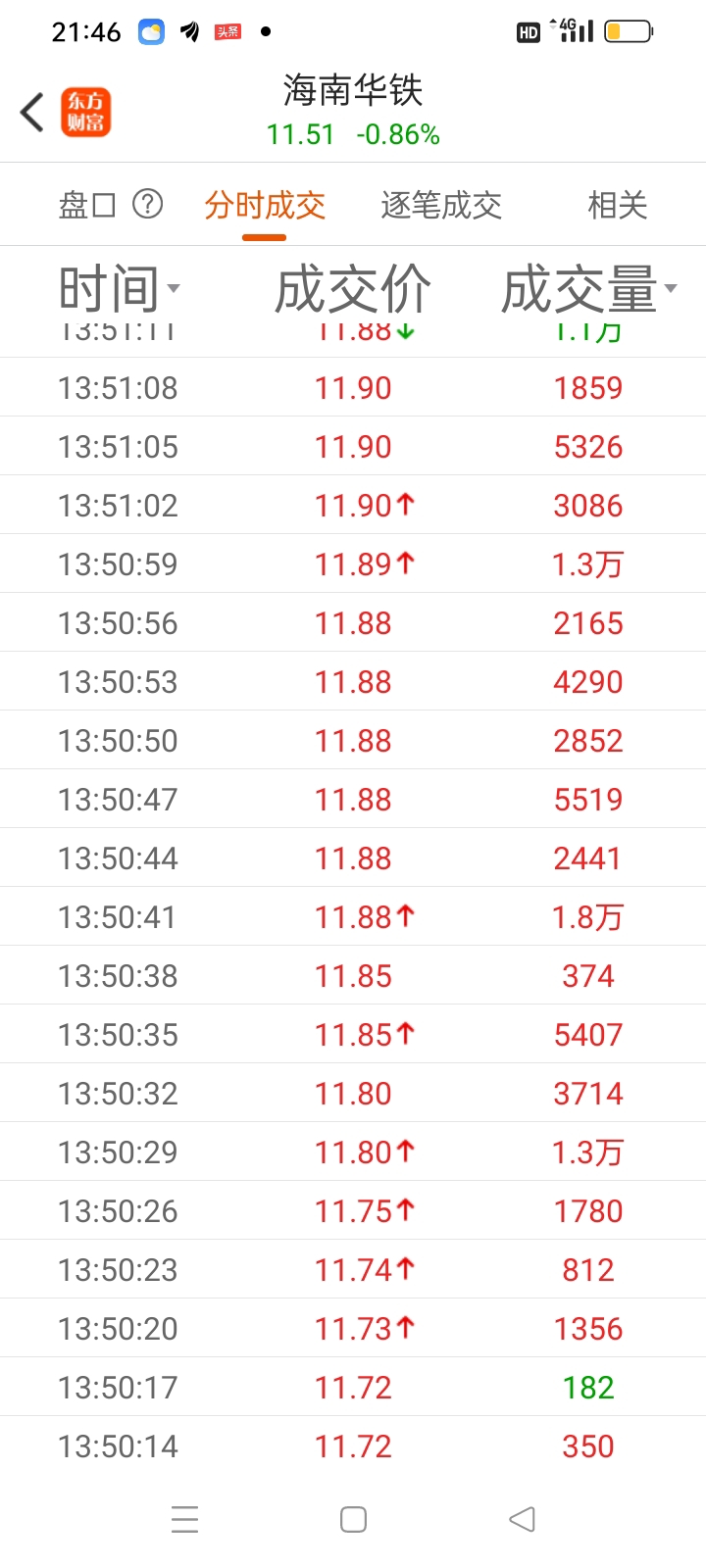Select the trade row at 13:50:17
This screenshot has width=706, height=1568.
coord(353,1387)
